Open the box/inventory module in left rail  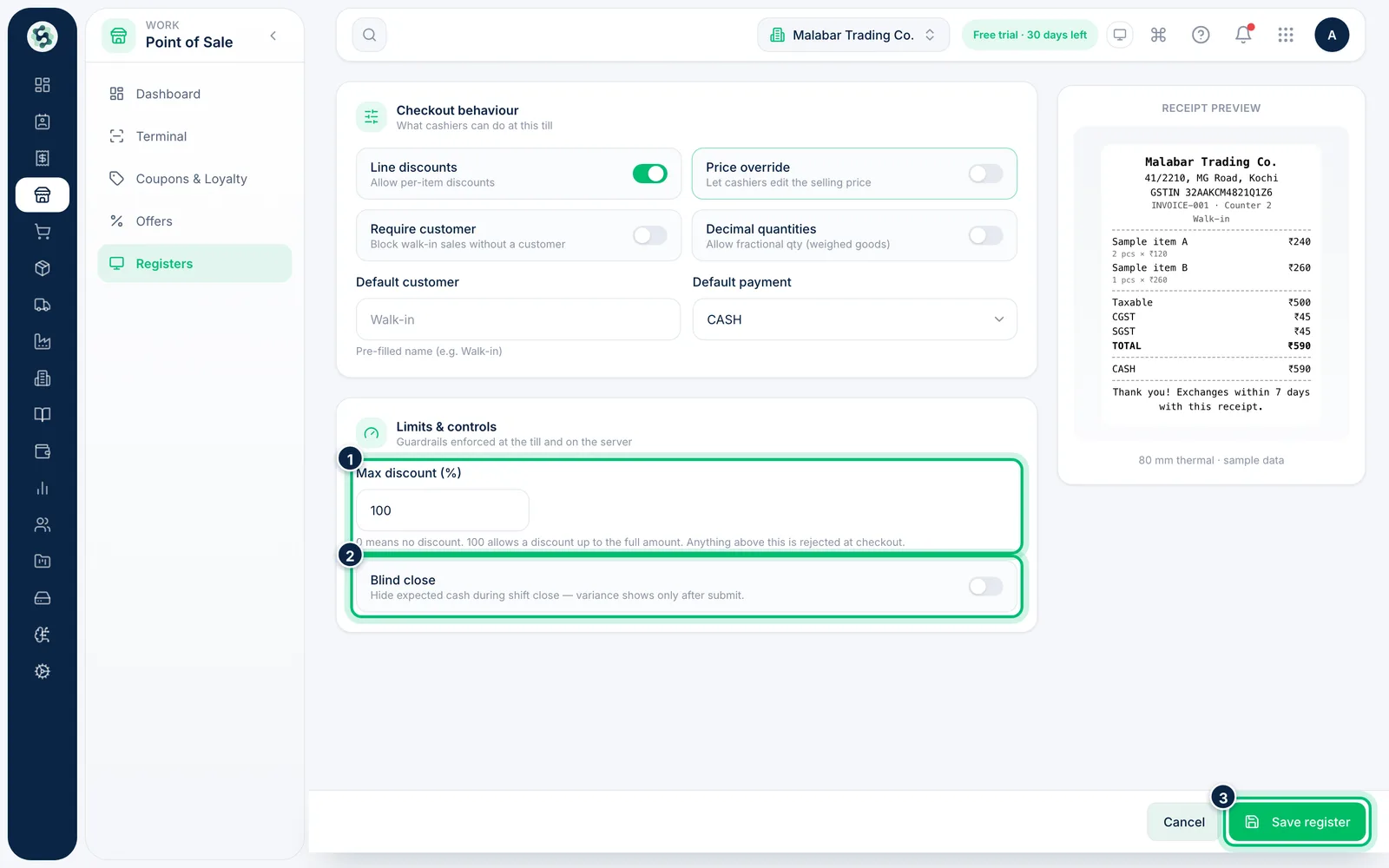click(x=42, y=268)
